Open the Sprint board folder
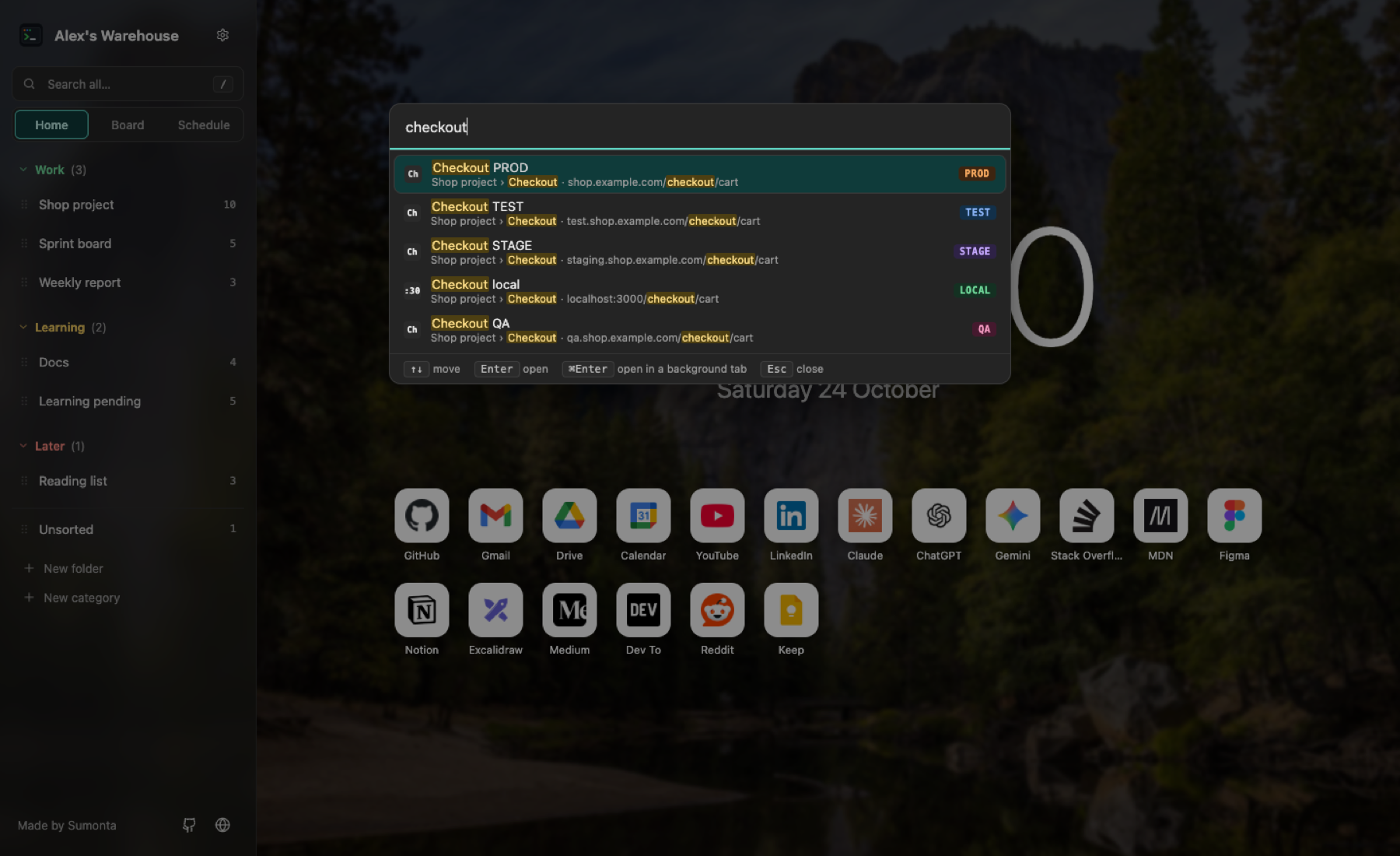The width and height of the screenshot is (1400, 856). [x=128, y=244]
